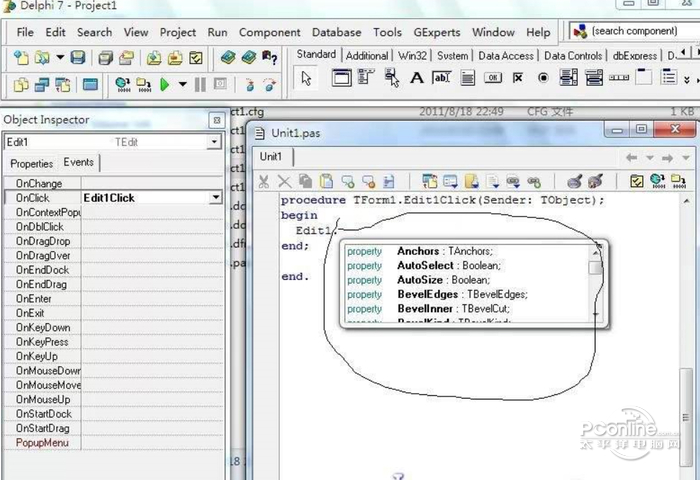This screenshot has width=700, height=480.
Task: Select the ComboBox component icon
Action: pyautogui.click(x=594, y=78)
